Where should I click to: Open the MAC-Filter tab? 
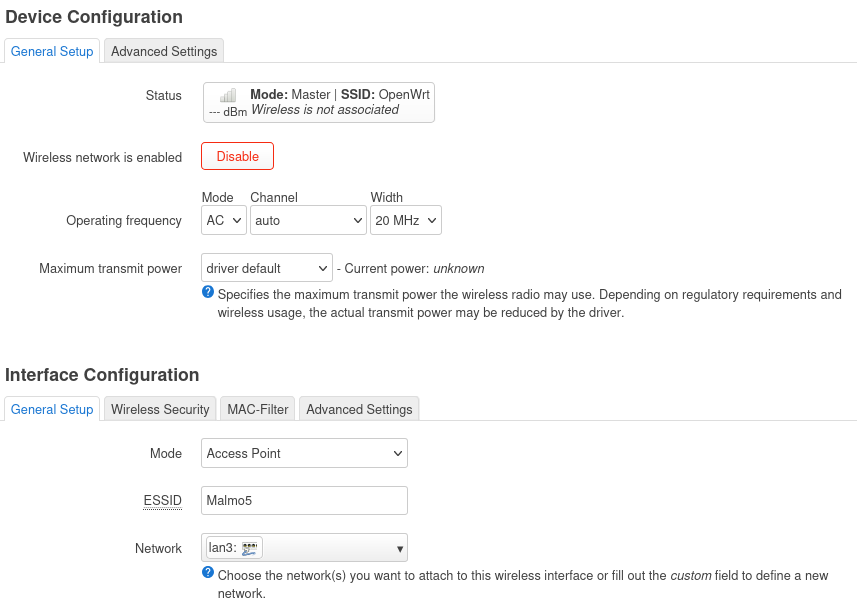[x=258, y=409]
